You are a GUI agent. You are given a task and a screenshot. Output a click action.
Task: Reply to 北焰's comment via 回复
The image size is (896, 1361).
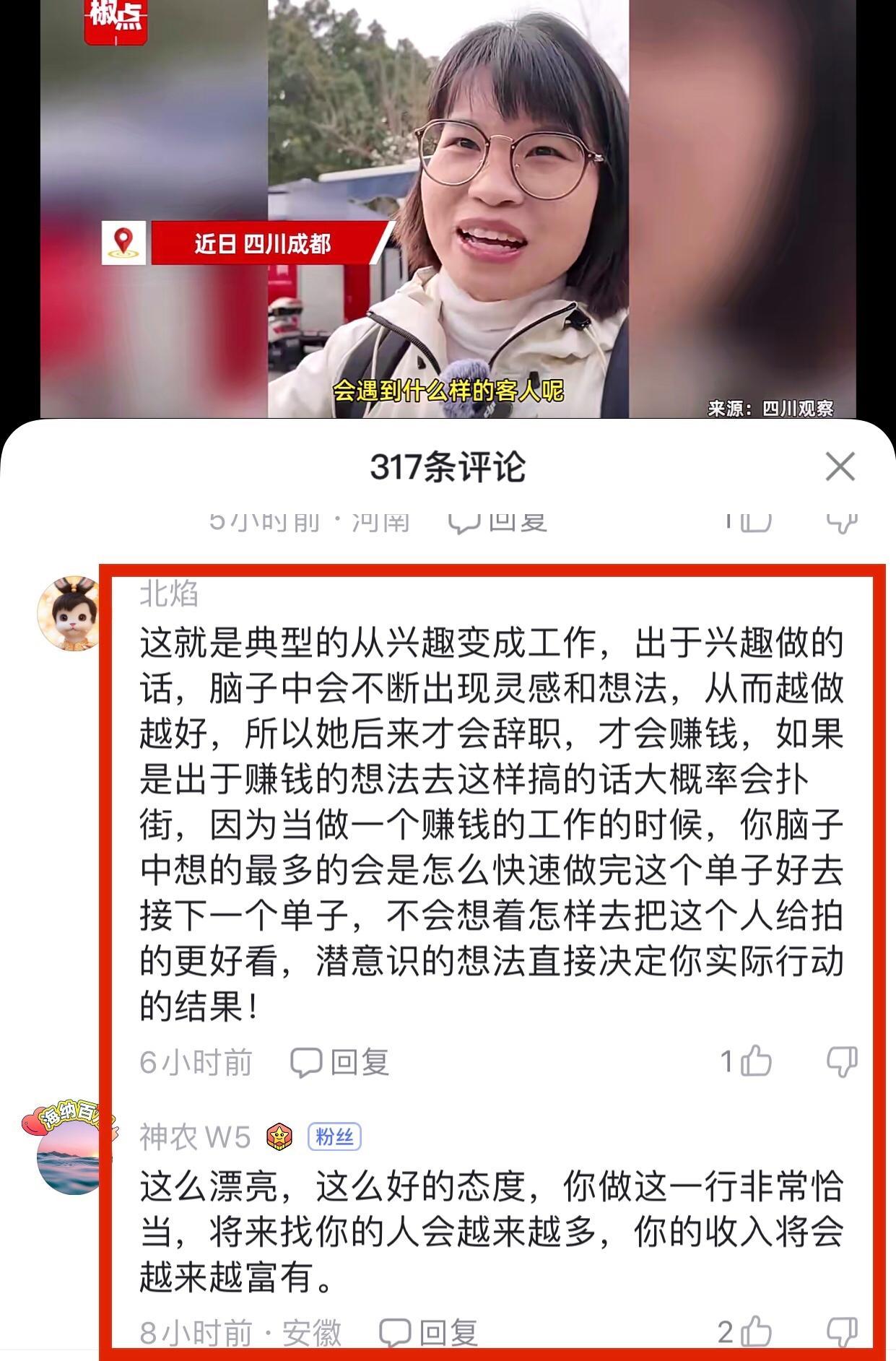(339, 1062)
